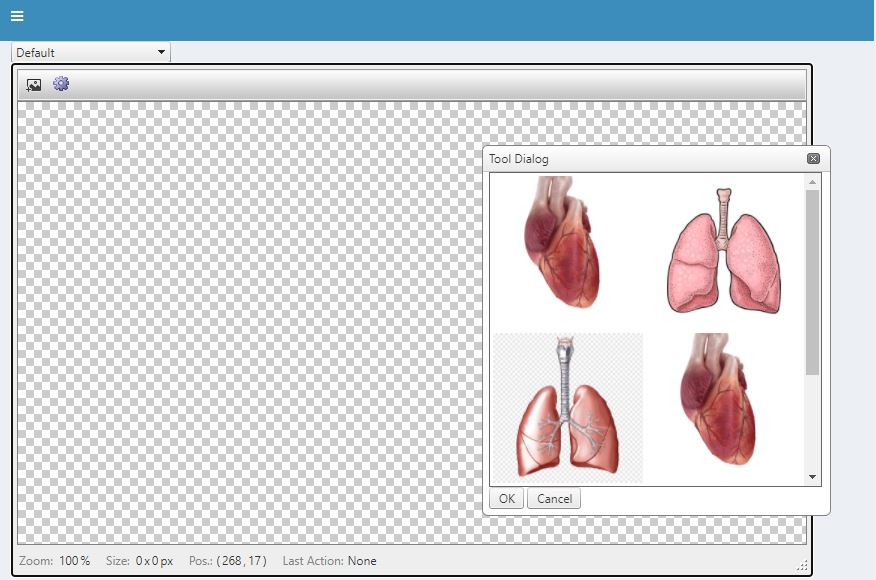Open the Default dropdown selector
Viewport: 876px width, 580px height.
pos(91,53)
